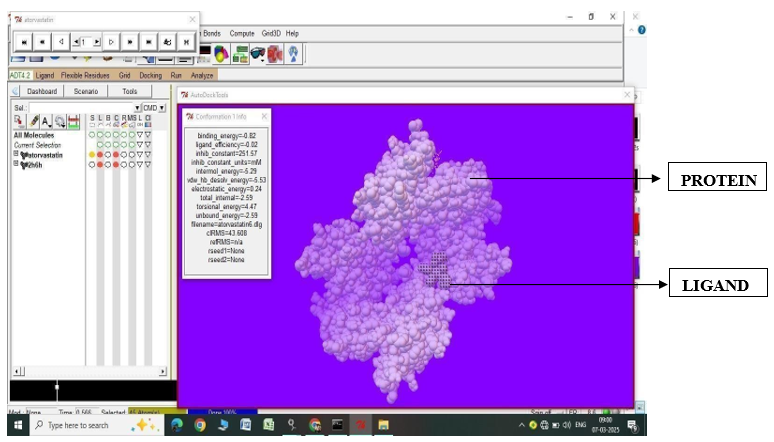Click the color wheel toolbar icon
This screenshot has width=774, height=442.
pyautogui.click(x=222, y=54)
